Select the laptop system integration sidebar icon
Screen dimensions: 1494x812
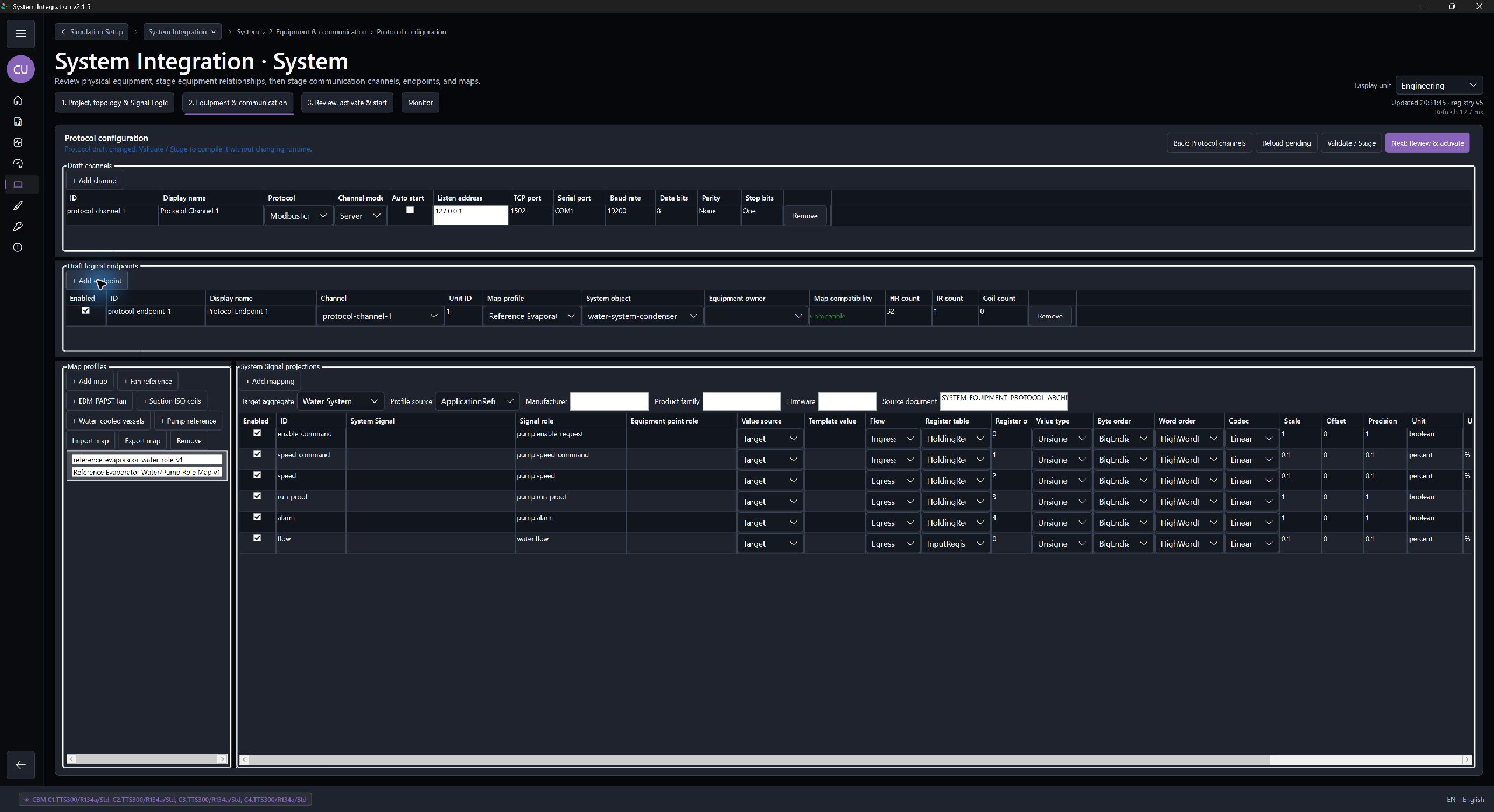click(18, 184)
